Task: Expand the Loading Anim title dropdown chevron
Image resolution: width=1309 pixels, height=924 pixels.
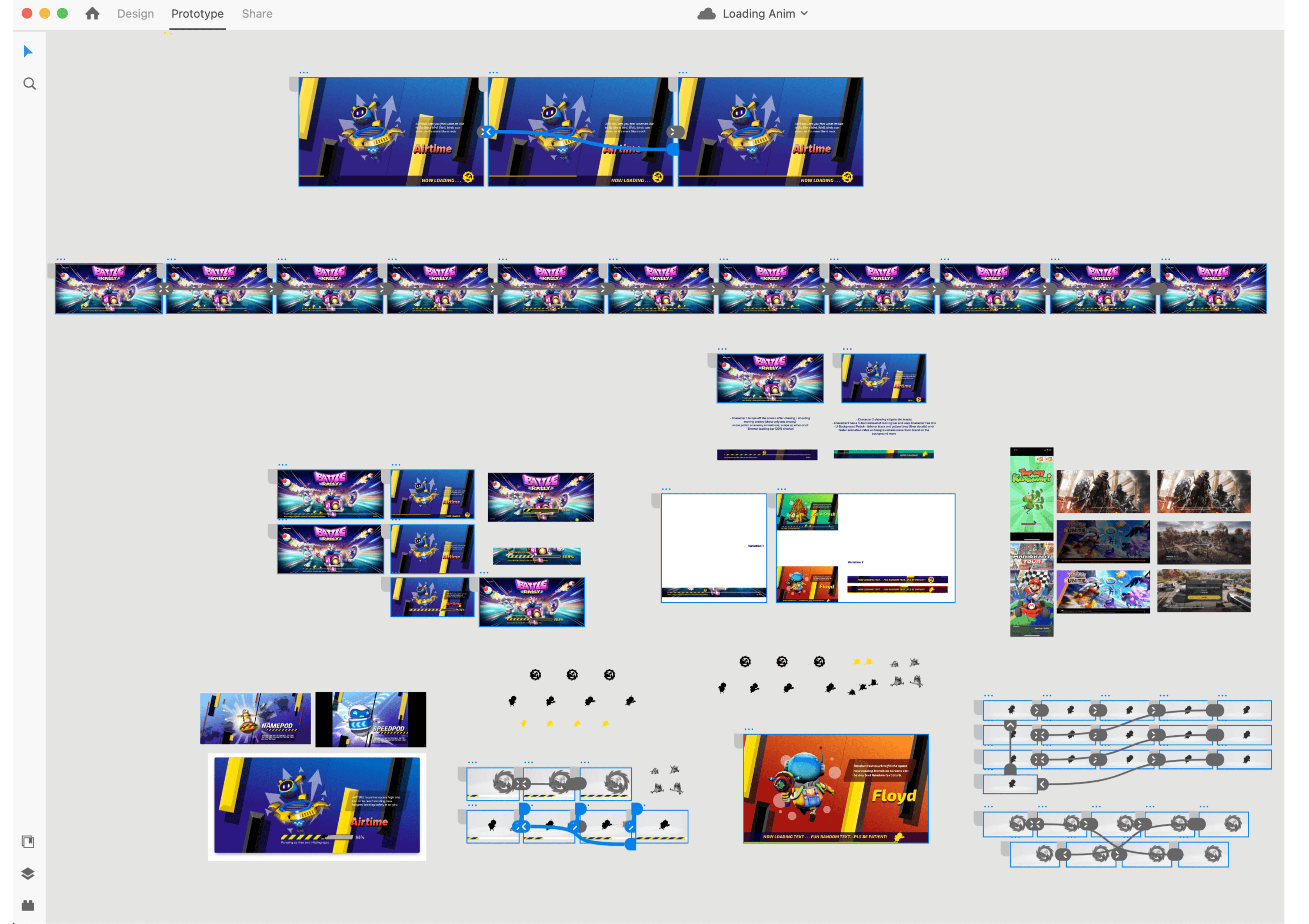Action: [804, 13]
